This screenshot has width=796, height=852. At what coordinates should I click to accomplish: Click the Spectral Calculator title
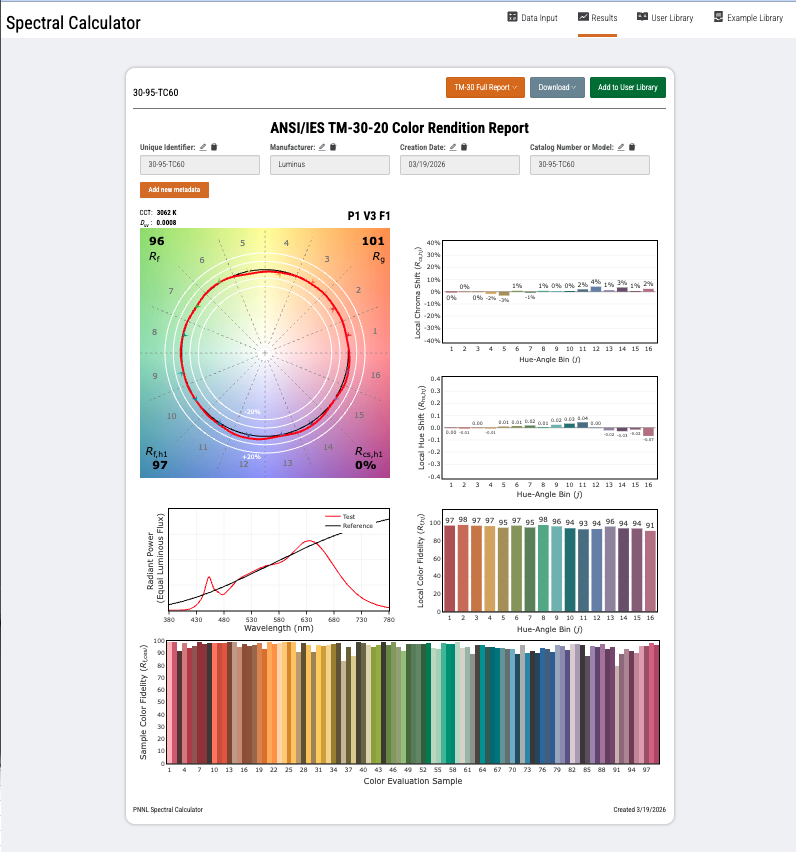click(73, 22)
